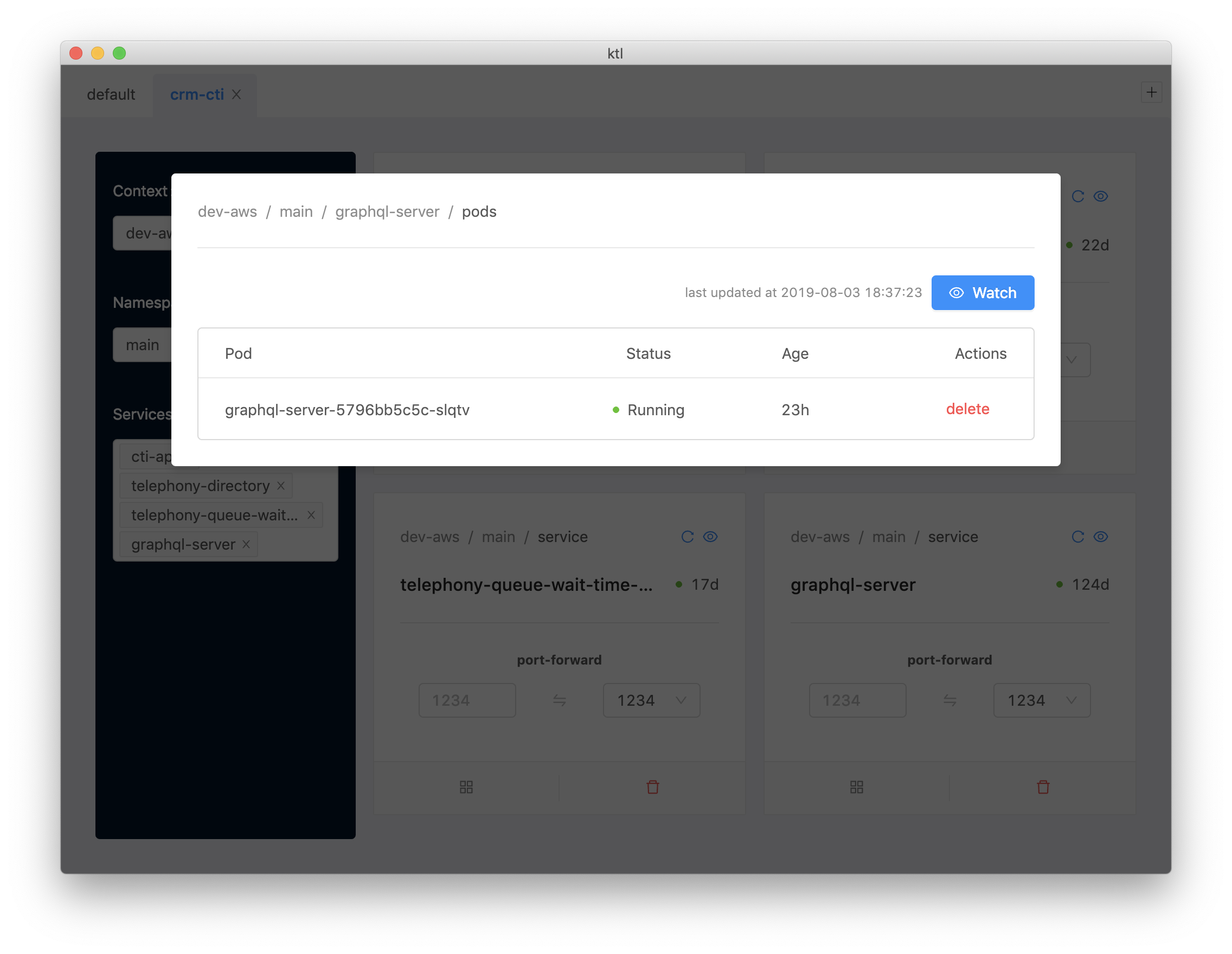Click delete for graphql-server pod
The width and height of the screenshot is (1232, 954).
click(x=967, y=409)
